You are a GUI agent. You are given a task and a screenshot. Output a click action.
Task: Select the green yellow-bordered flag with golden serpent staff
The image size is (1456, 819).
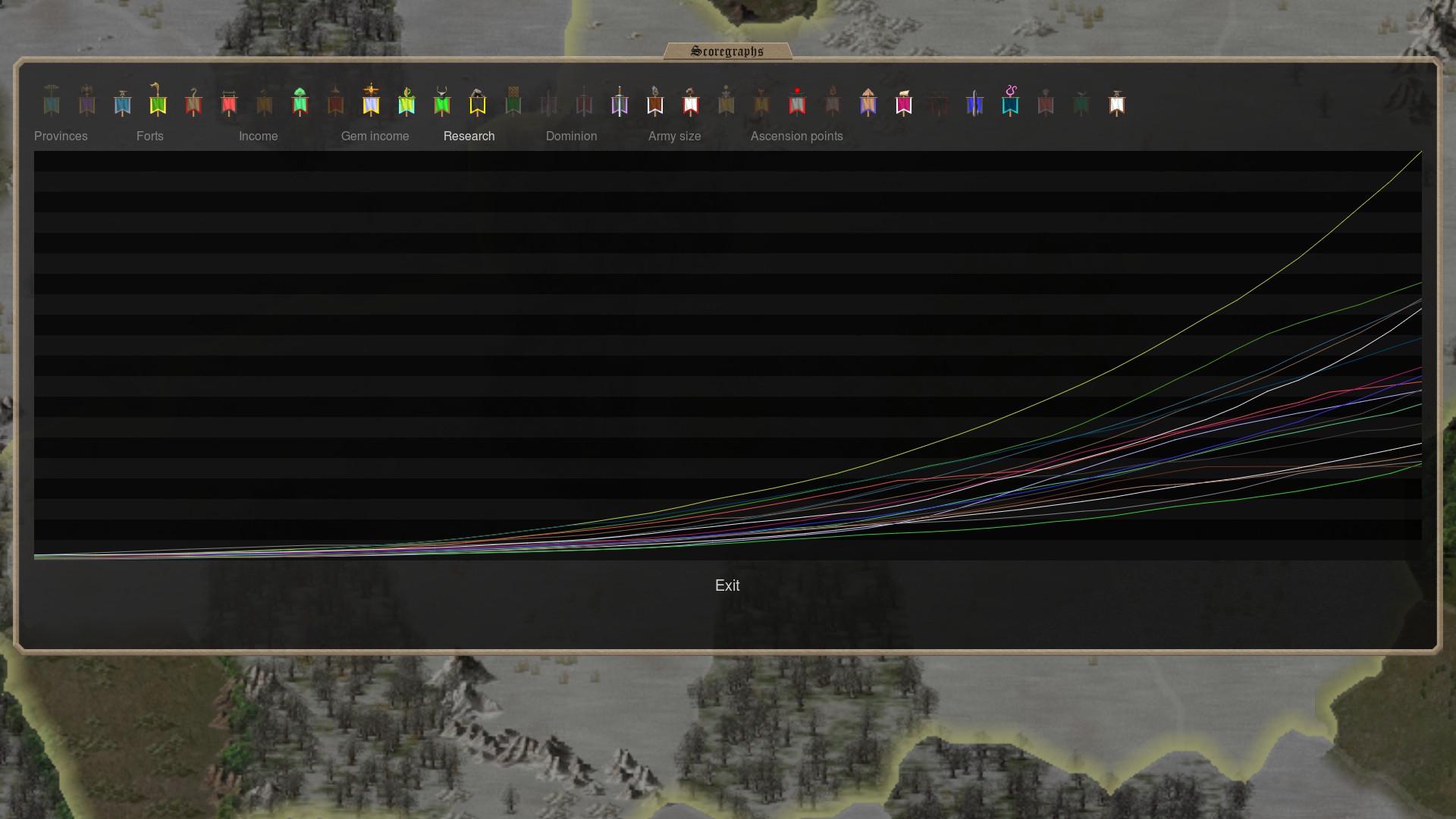click(158, 99)
